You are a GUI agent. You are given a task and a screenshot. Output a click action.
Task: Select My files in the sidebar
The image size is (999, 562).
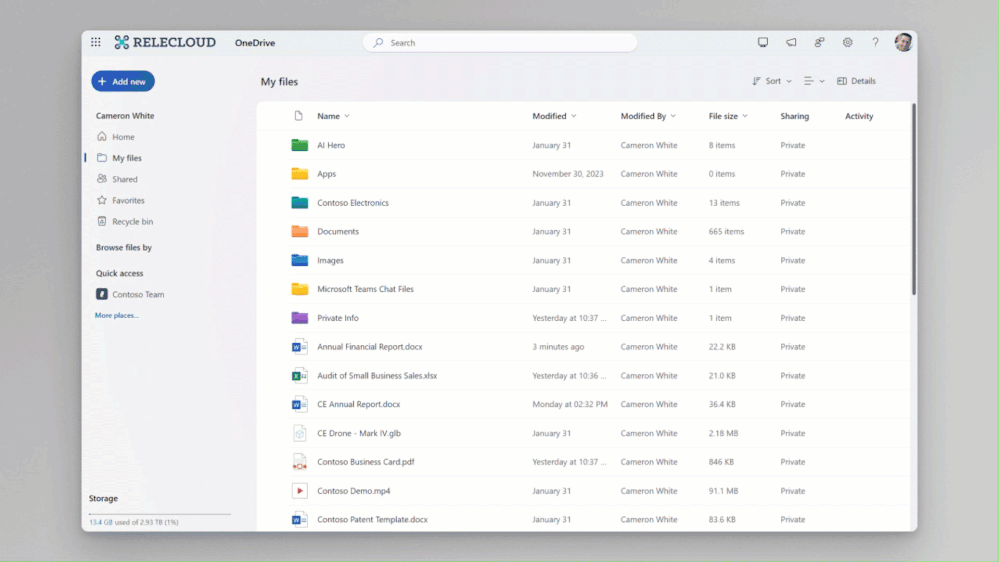click(x=127, y=158)
